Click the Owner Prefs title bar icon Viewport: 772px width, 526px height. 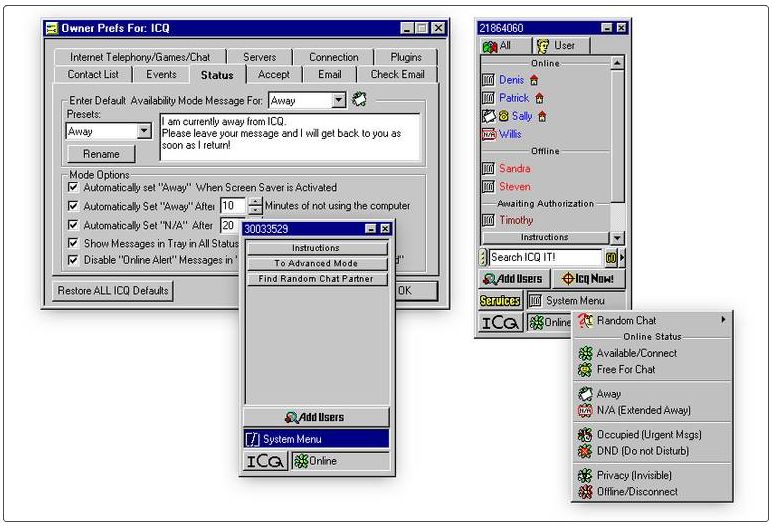[x=52, y=28]
